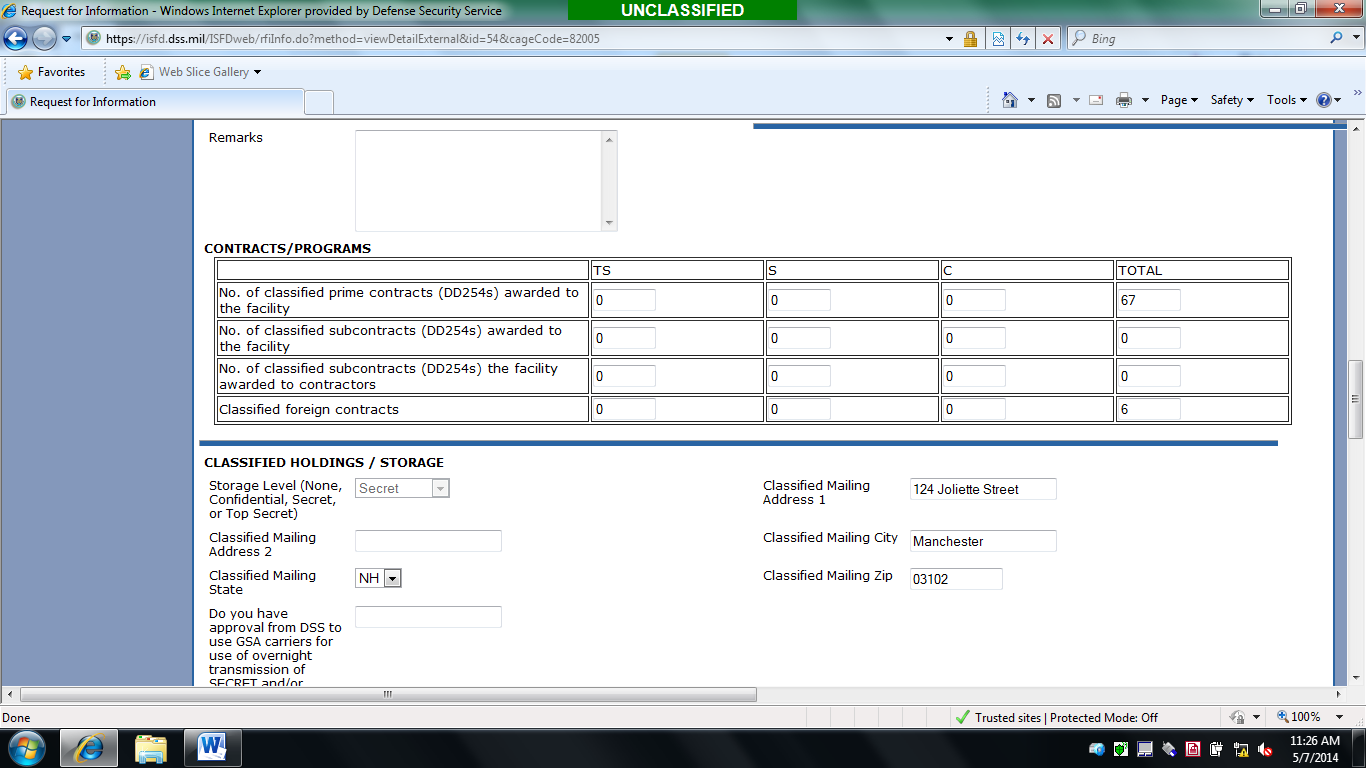
Task: Click the URL address field
Action: click(520, 39)
